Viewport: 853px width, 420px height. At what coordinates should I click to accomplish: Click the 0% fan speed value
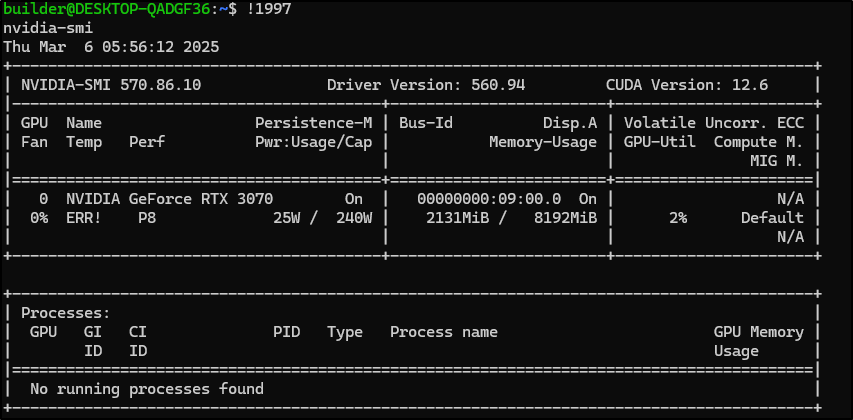39,218
